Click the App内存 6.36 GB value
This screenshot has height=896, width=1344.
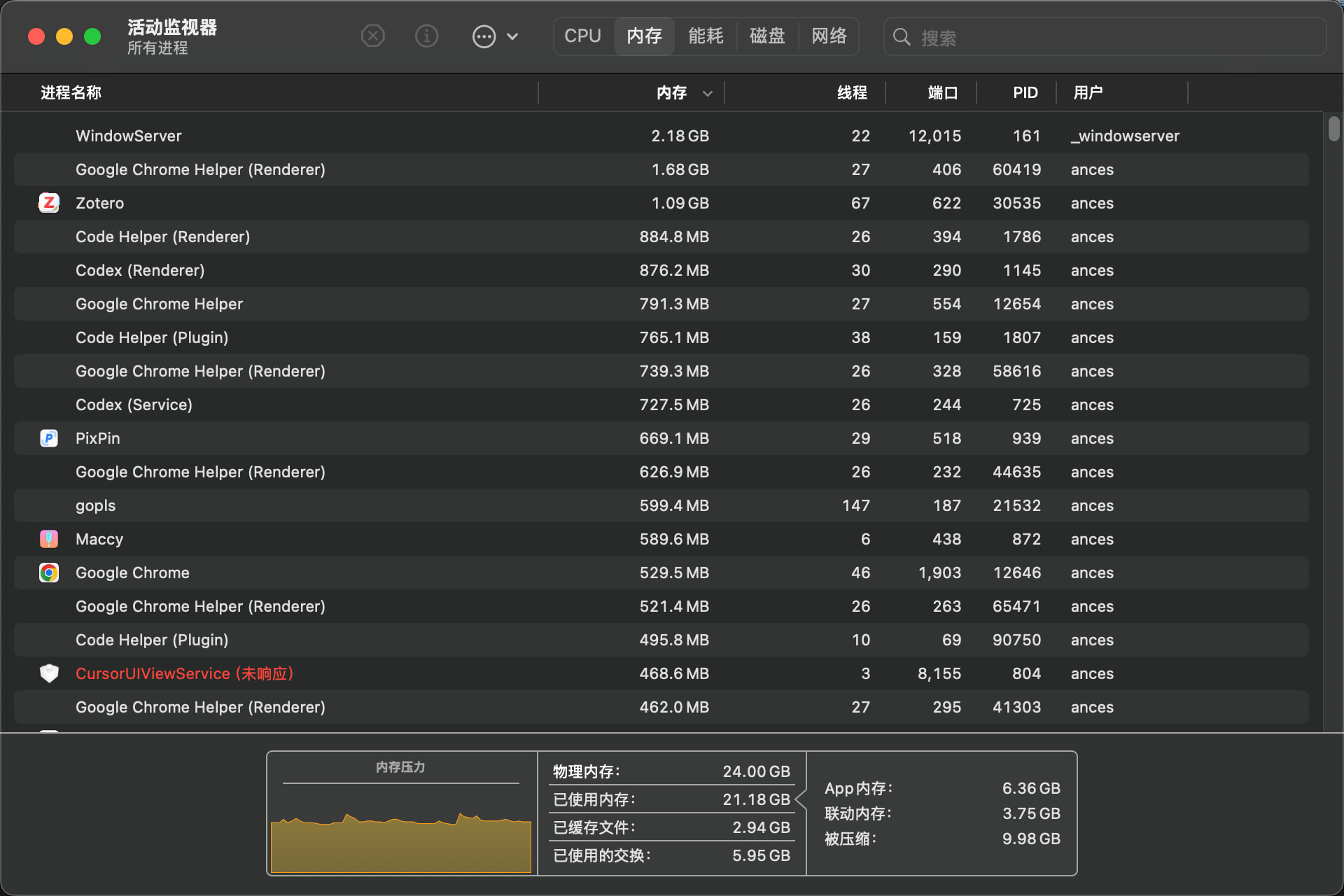coord(1031,788)
